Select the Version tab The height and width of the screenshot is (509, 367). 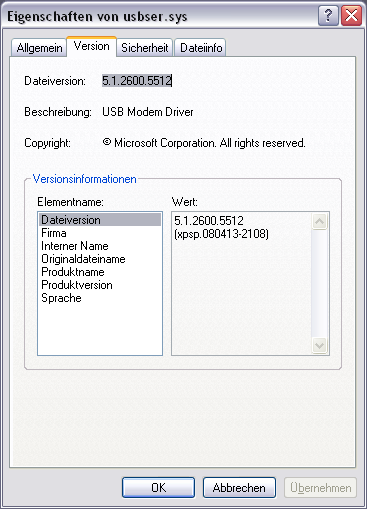pyautogui.click(x=92, y=46)
